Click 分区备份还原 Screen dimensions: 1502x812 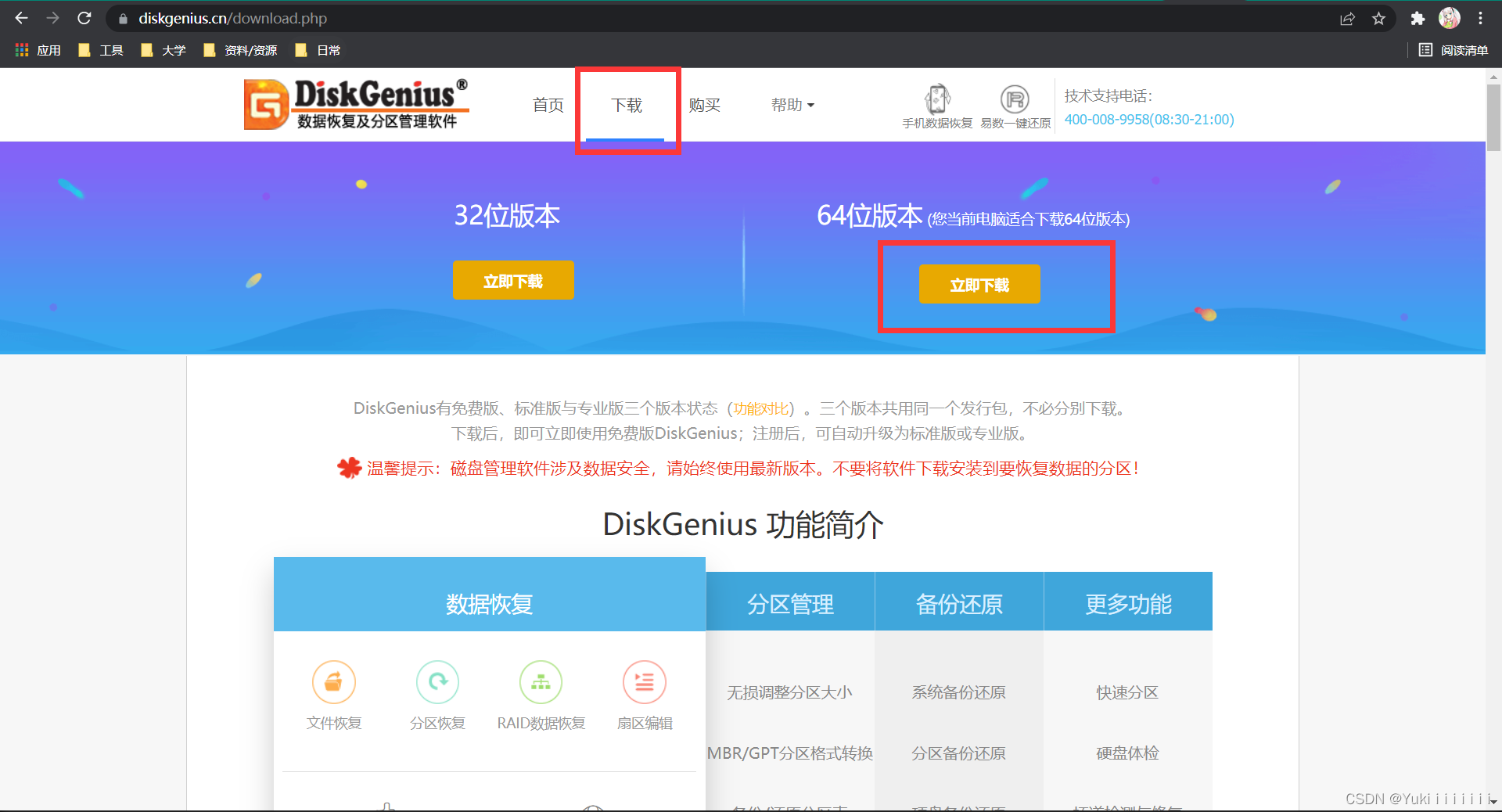958,753
